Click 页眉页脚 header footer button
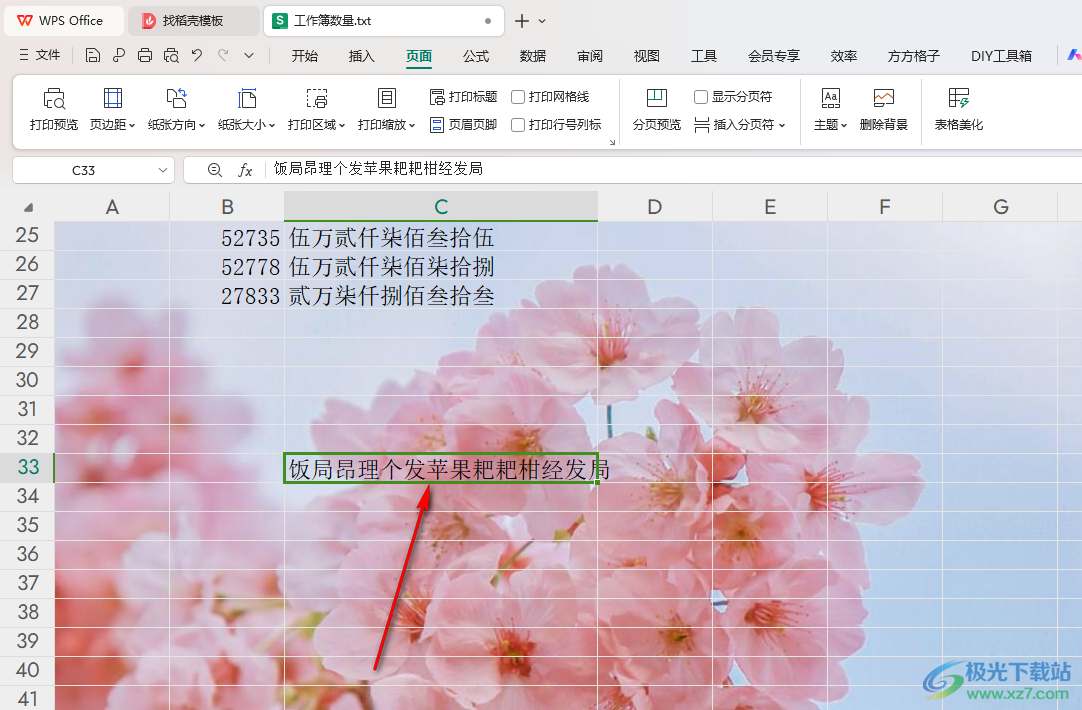Viewport: 1082px width, 710px height. [463, 125]
